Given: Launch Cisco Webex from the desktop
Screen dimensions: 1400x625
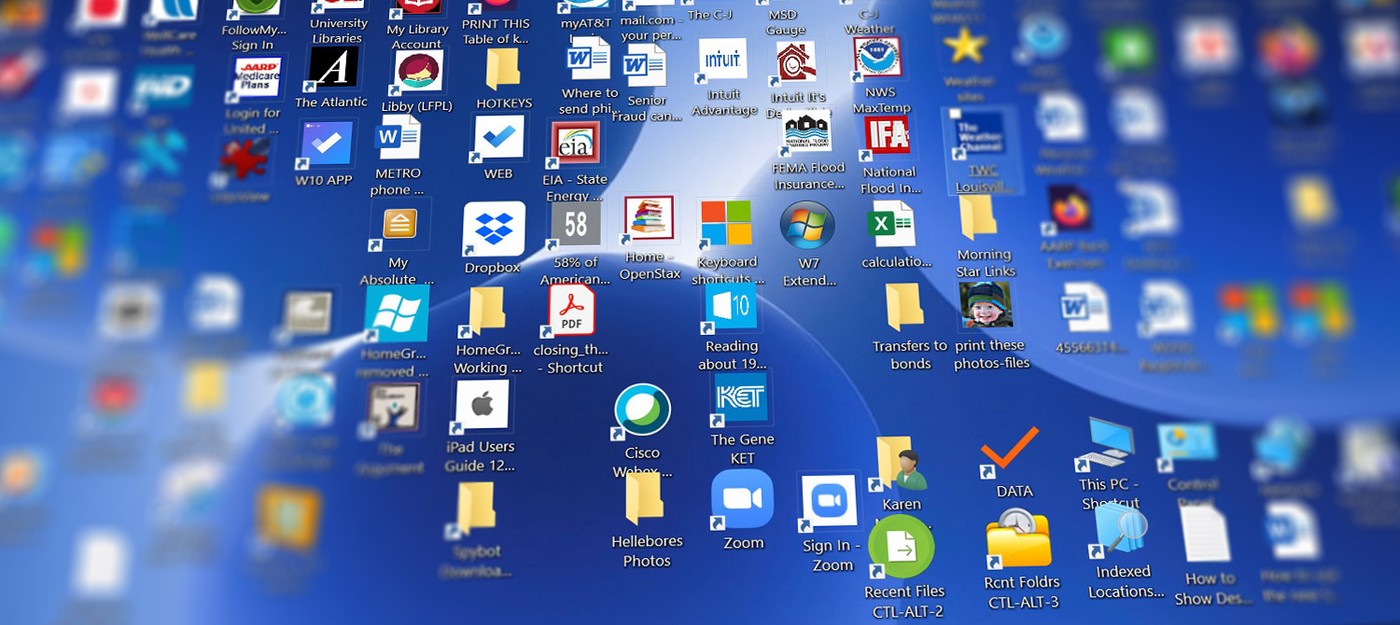Looking at the screenshot, I should [641, 411].
